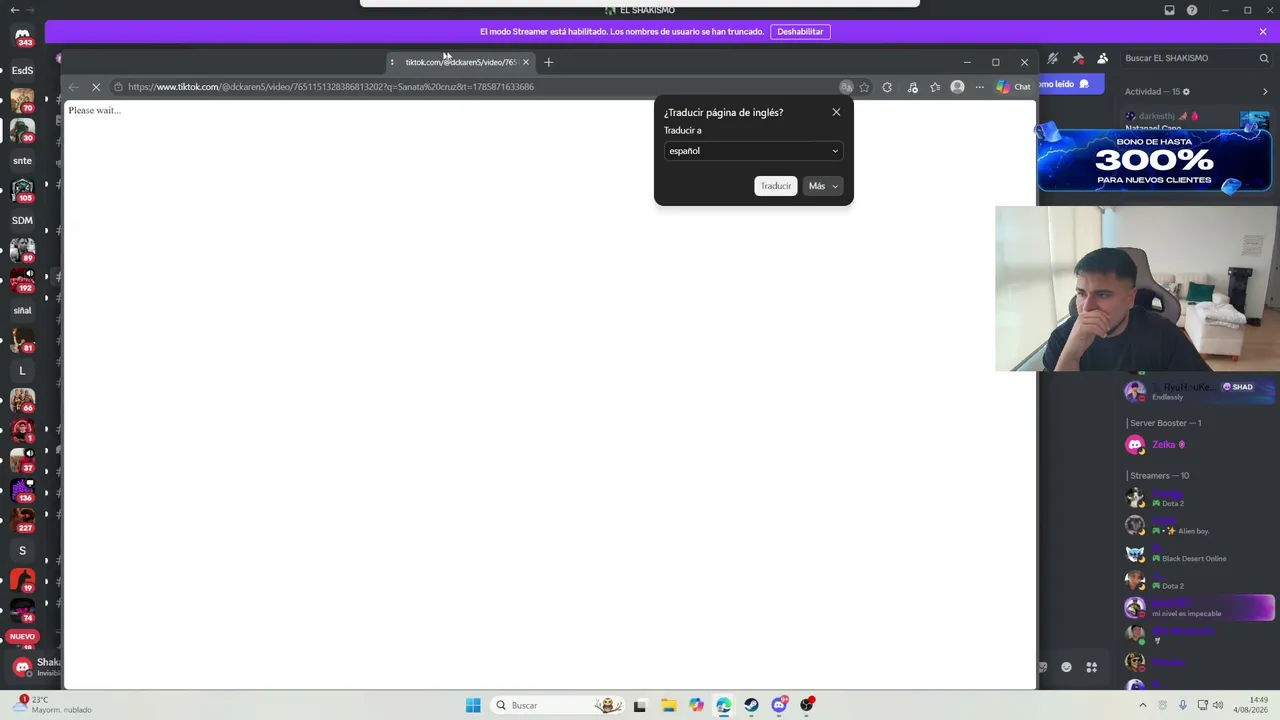Open the snte server

(22, 161)
